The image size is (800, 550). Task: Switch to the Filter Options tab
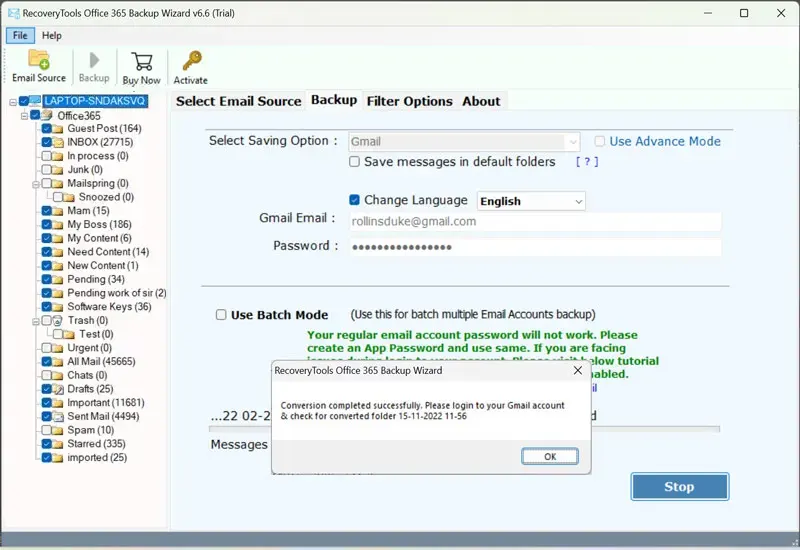(409, 101)
